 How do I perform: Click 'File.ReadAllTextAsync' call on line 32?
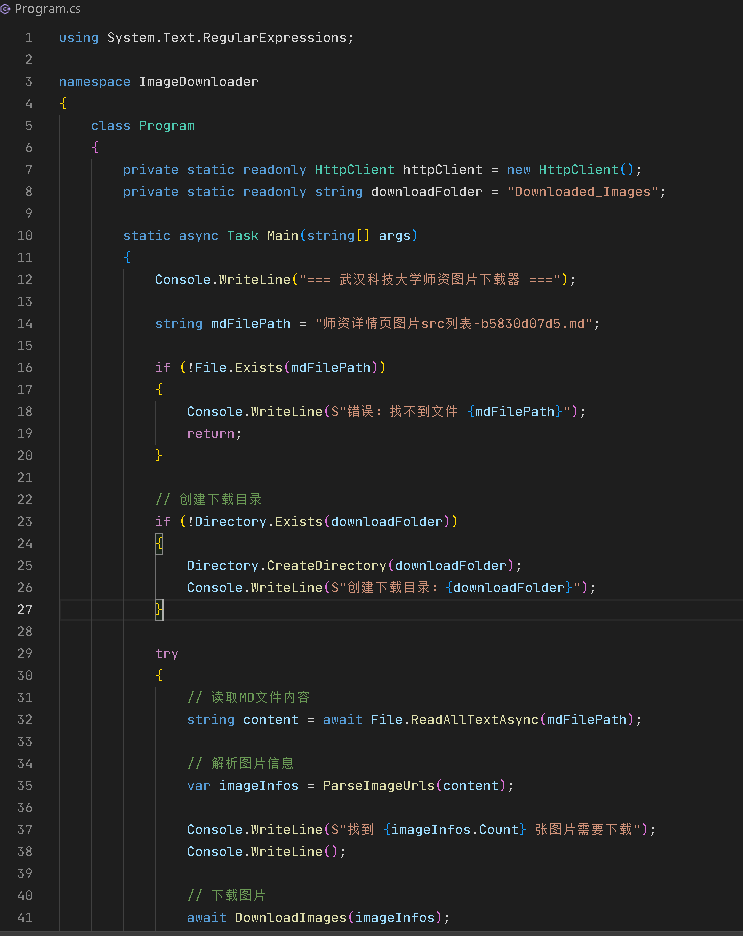click(455, 719)
